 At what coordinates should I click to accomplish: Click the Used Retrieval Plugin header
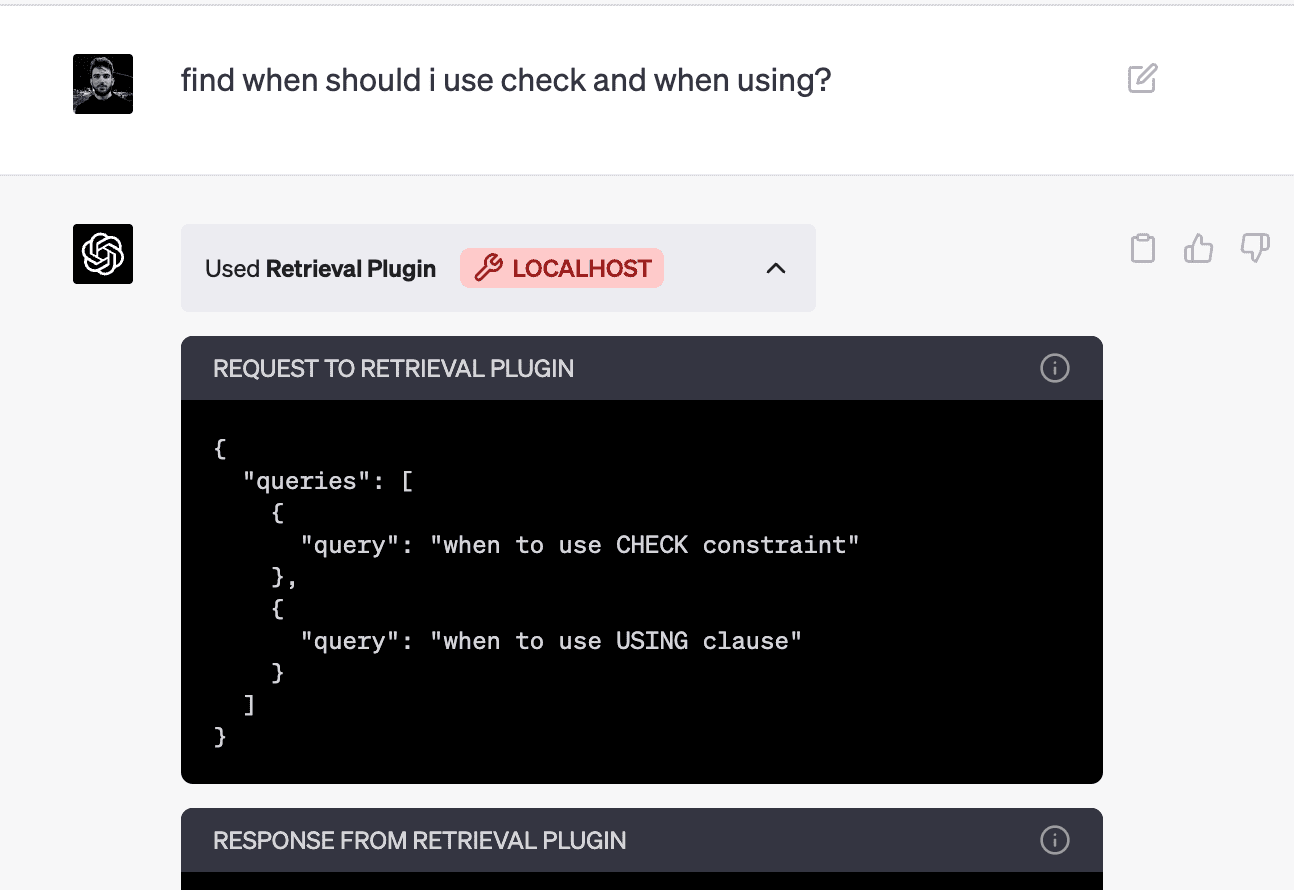(x=320, y=268)
